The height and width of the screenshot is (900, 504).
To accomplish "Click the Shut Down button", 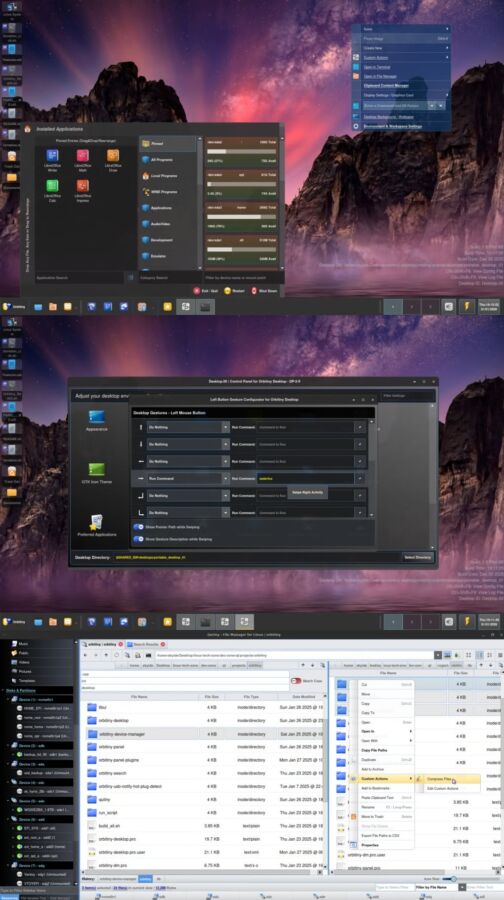I will coord(264,291).
